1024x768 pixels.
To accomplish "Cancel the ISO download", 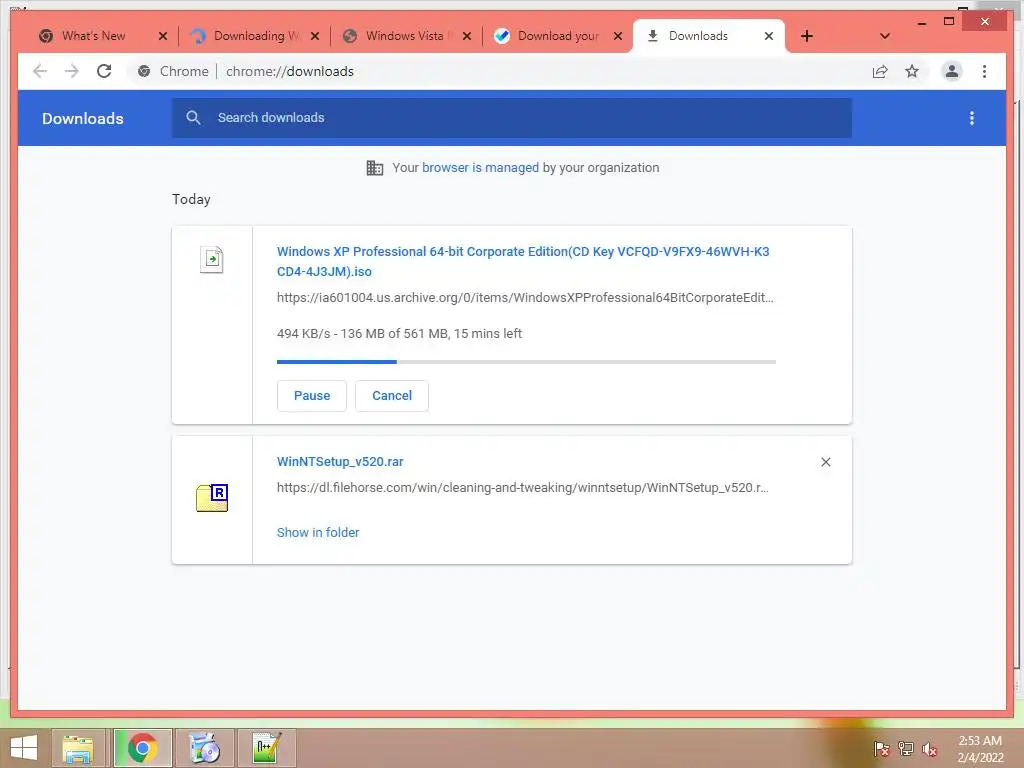I will point(392,396).
